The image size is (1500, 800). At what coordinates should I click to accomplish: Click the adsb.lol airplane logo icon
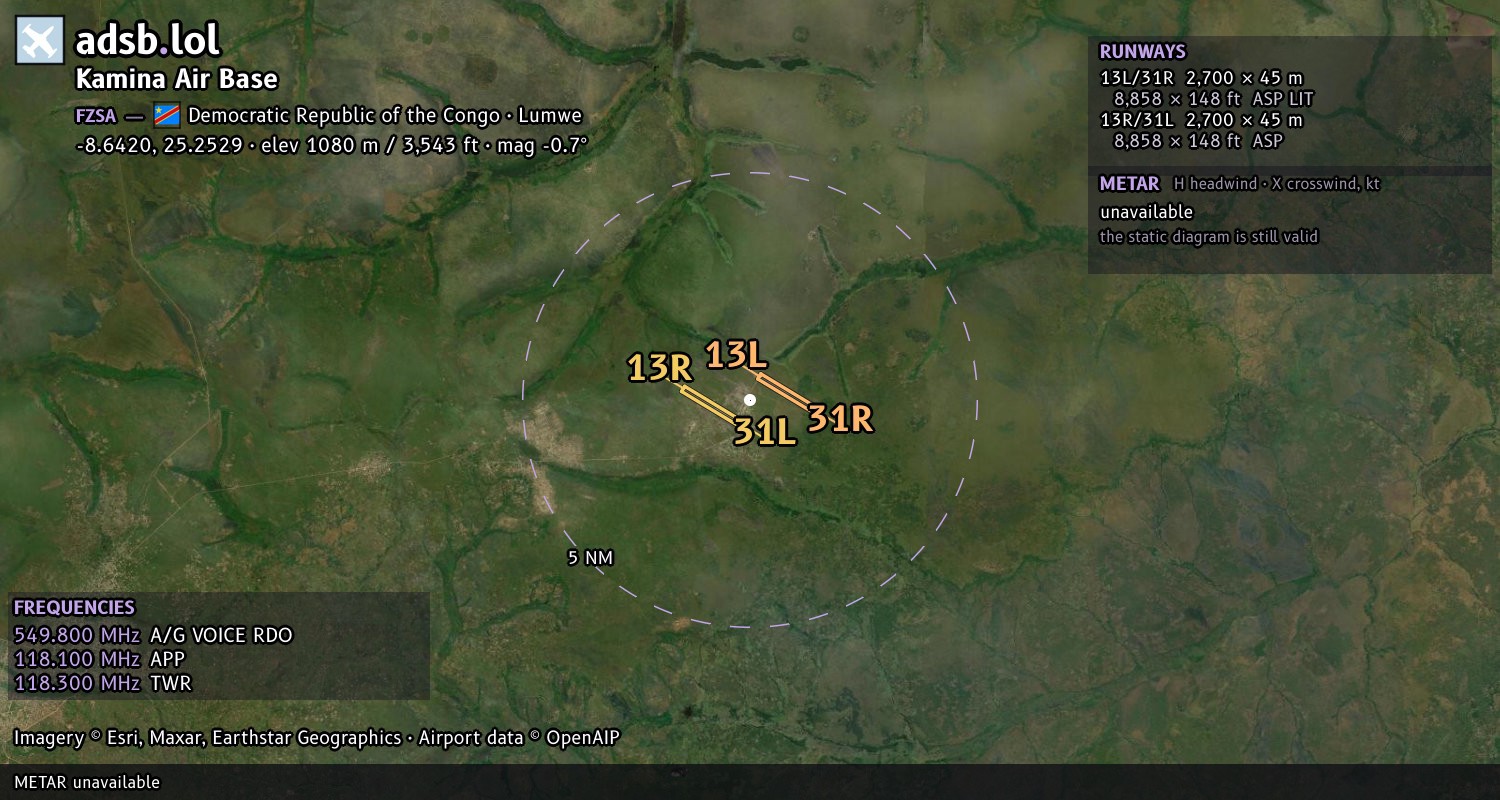pyautogui.click(x=40, y=40)
